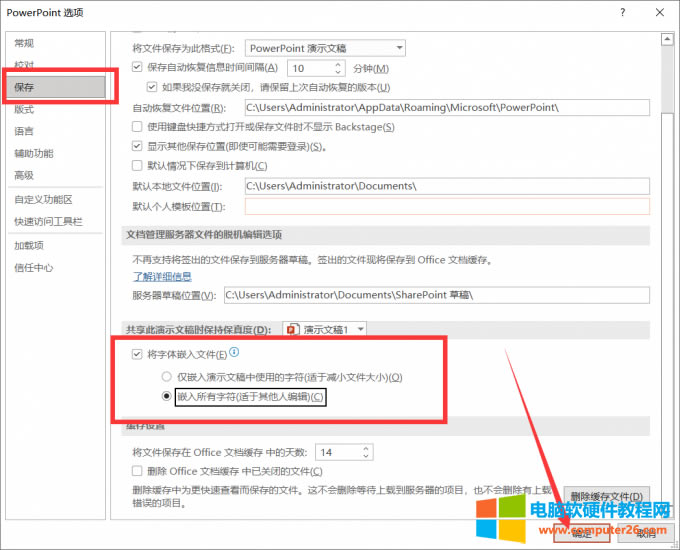This screenshot has height=550, width=680.
Task: Open 快速访问工具栏 settings
Action: [56, 222]
